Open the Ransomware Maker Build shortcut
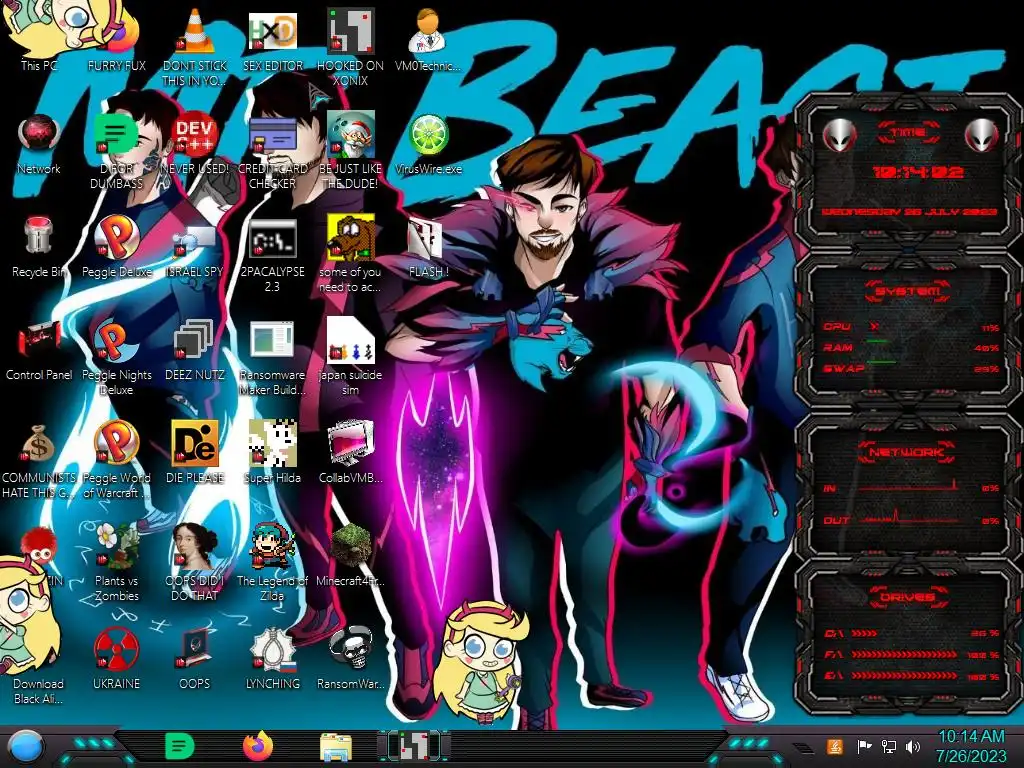Image resolution: width=1024 pixels, height=768 pixels. [x=272, y=358]
